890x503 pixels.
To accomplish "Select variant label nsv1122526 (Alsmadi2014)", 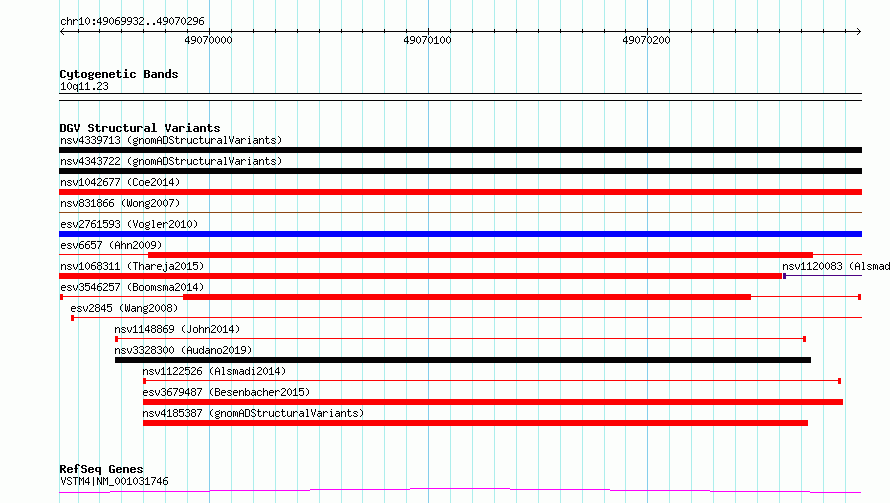I will [x=214, y=371].
